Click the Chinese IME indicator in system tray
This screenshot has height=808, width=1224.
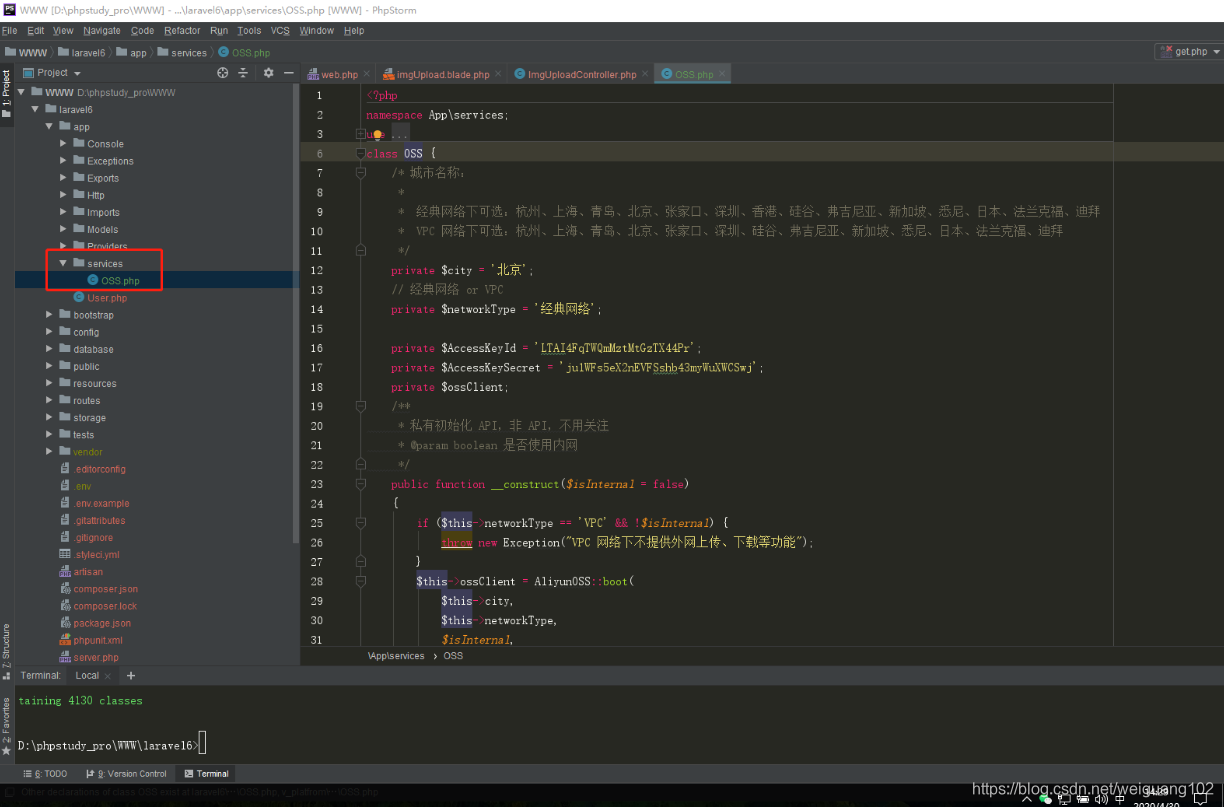pyautogui.click(x=1118, y=798)
